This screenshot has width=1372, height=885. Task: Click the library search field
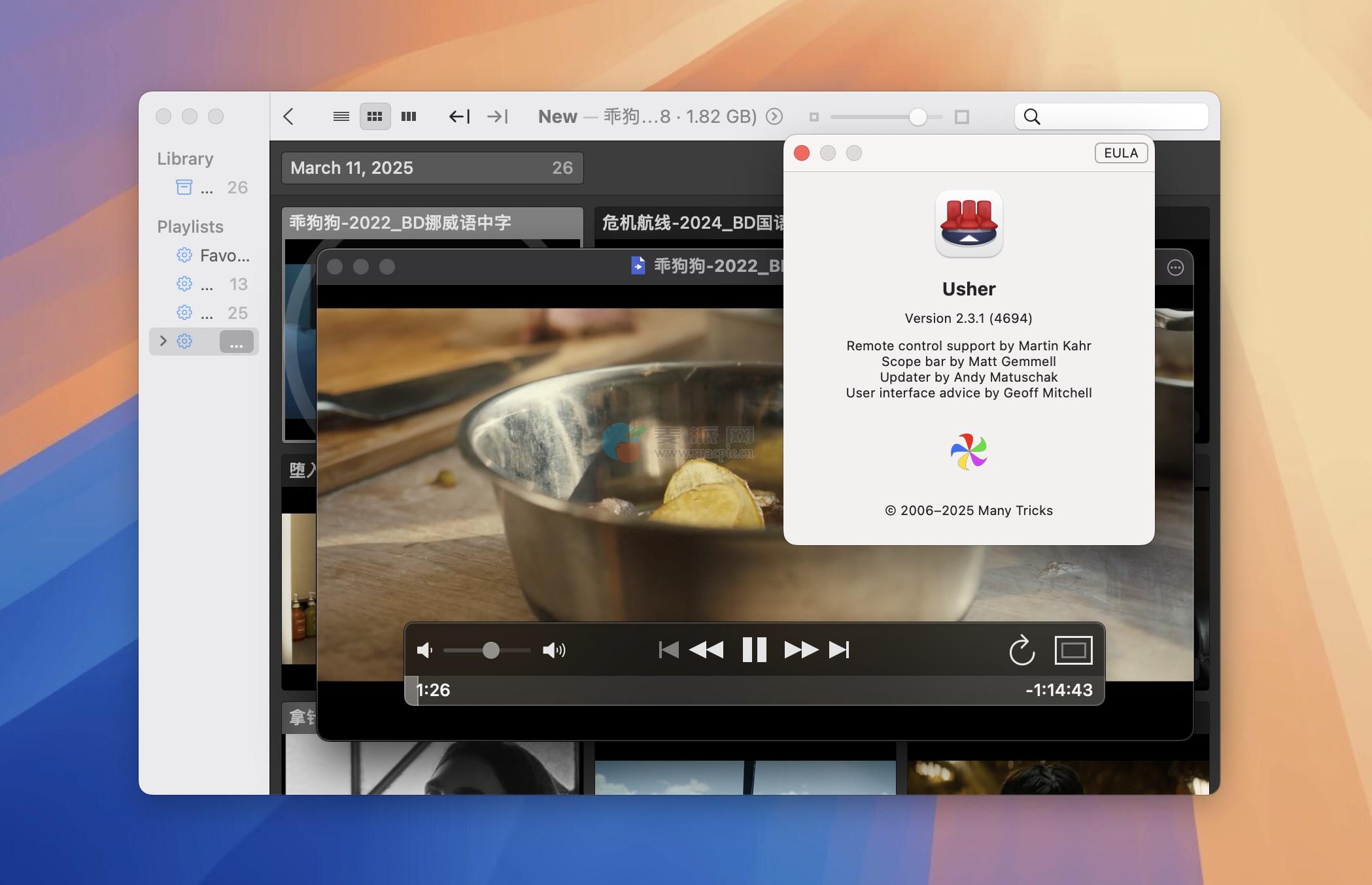point(1111,116)
